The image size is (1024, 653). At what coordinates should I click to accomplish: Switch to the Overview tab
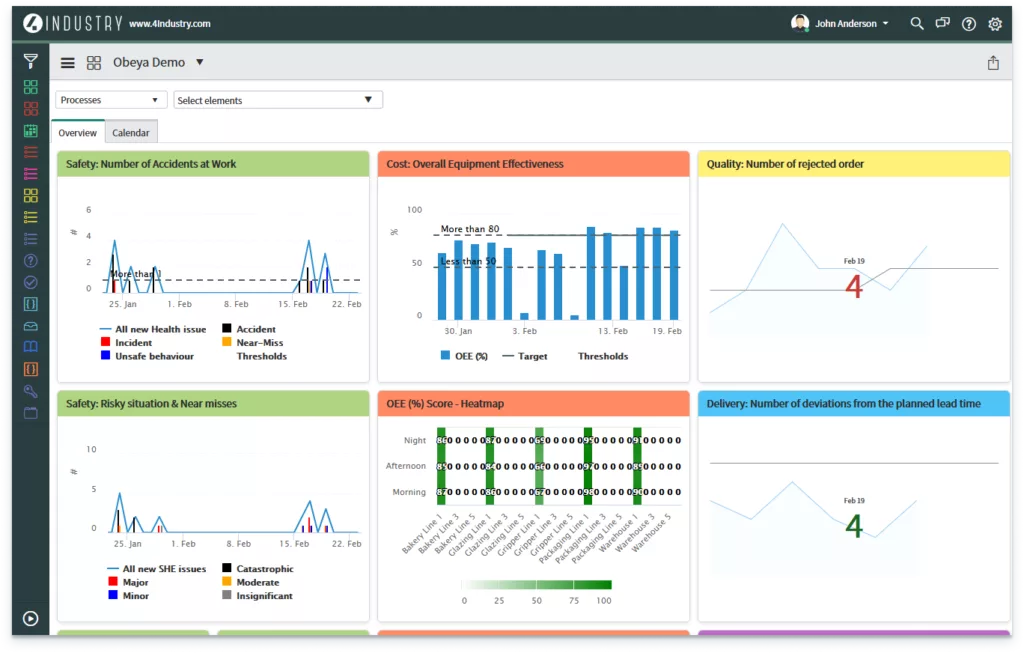(x=78, y=133)
